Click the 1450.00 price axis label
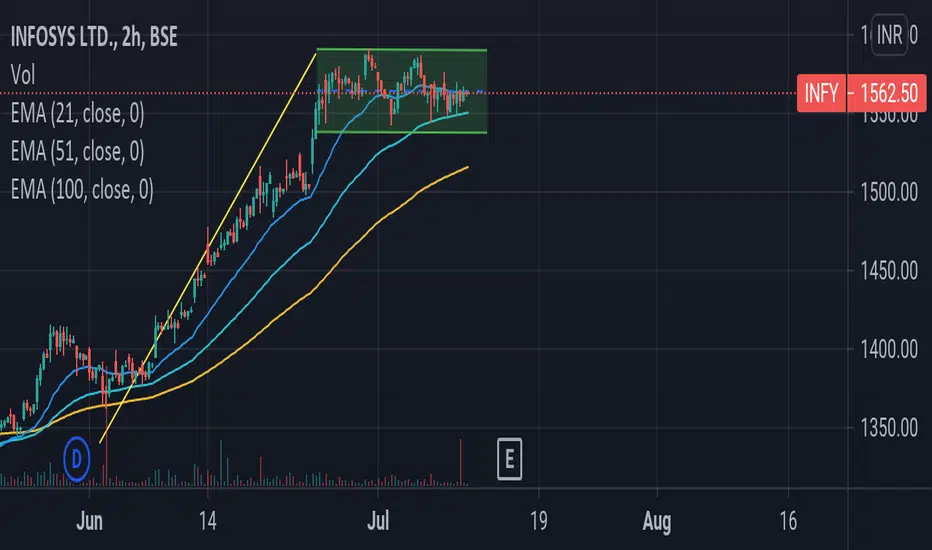The image size is (932, 550). (x=889, y=271)
